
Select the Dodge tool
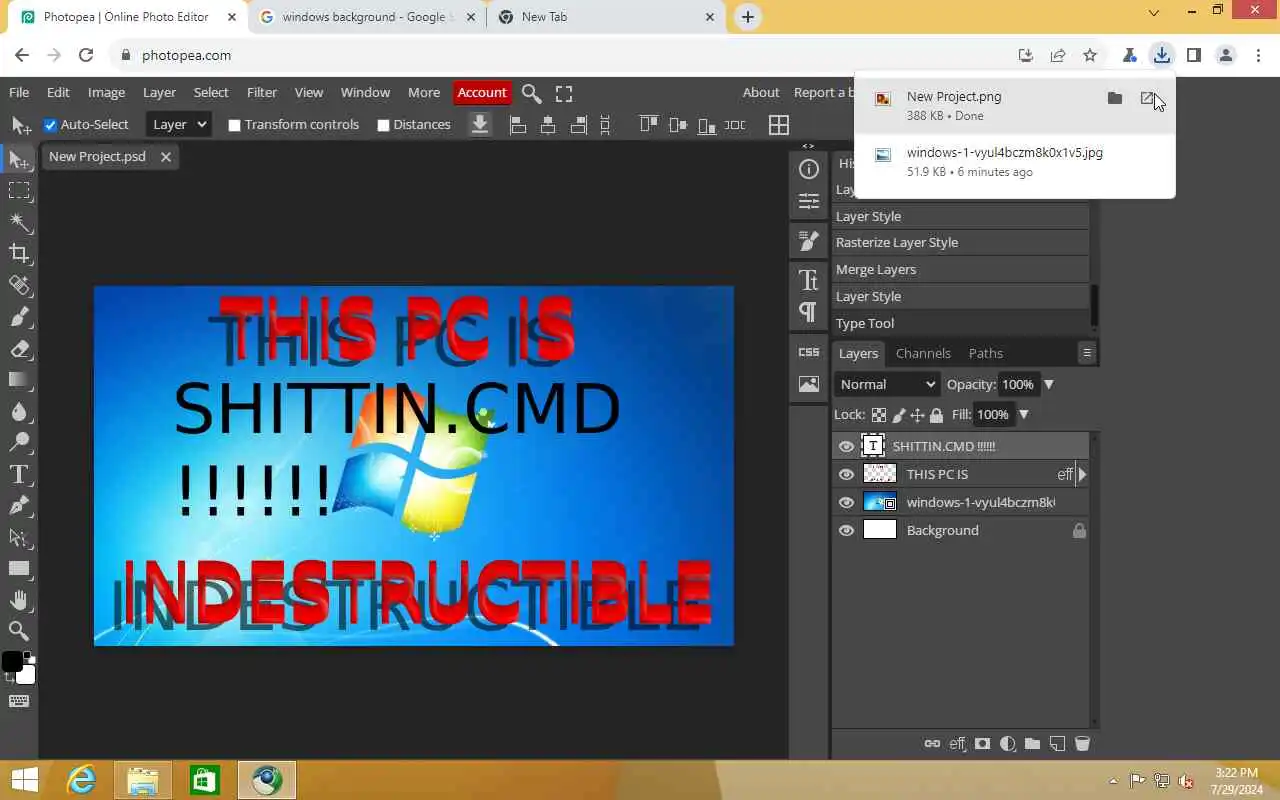(19, 442)
